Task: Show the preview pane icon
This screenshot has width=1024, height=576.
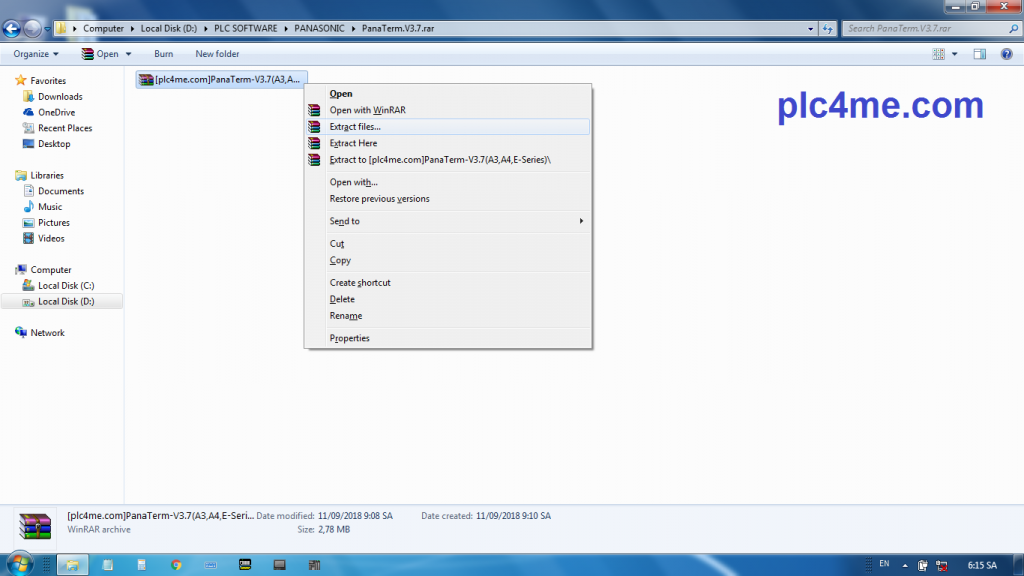Action: [x=980, y=54]
